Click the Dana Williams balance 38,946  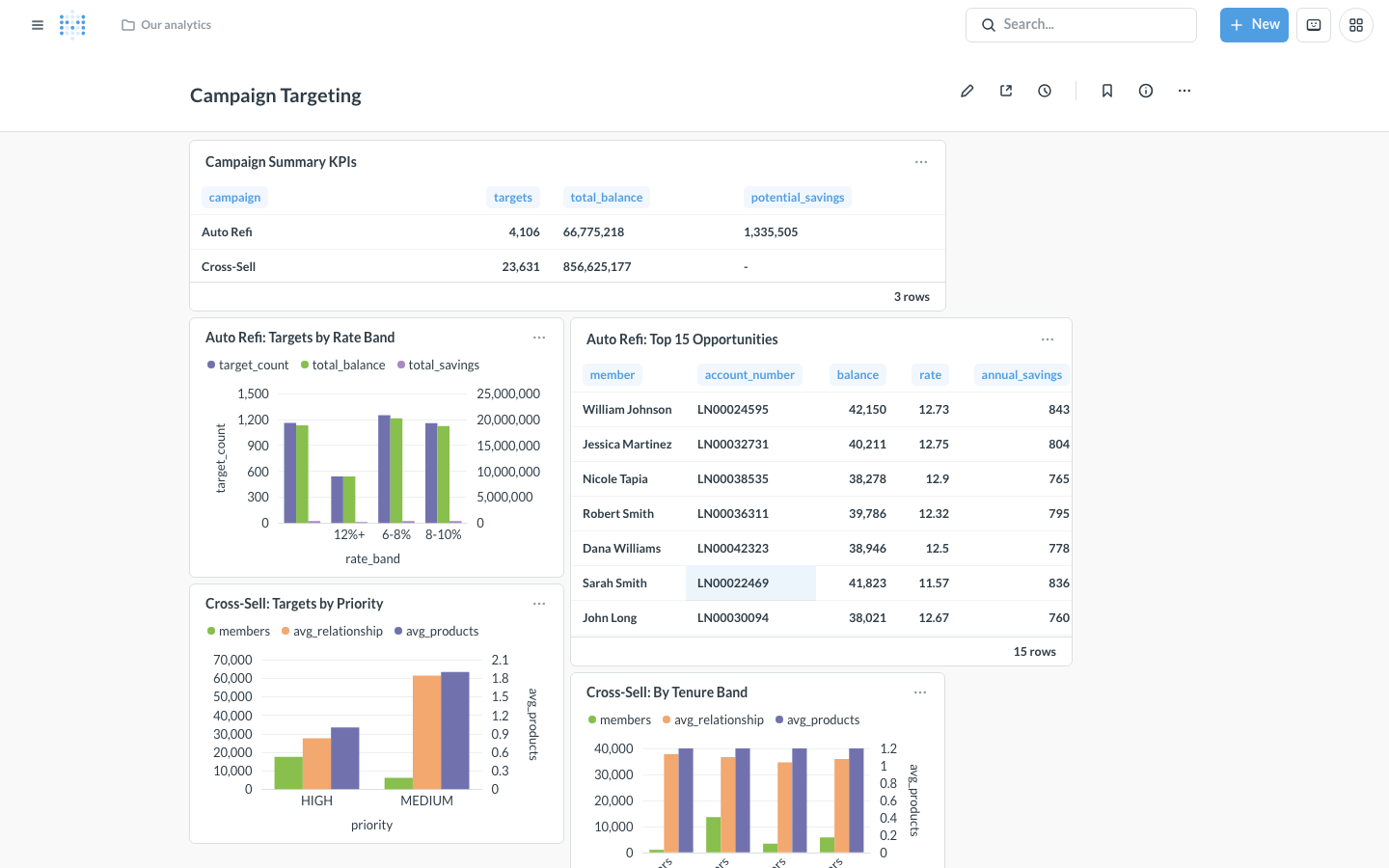pyautogui.click(x=867, y=549)
